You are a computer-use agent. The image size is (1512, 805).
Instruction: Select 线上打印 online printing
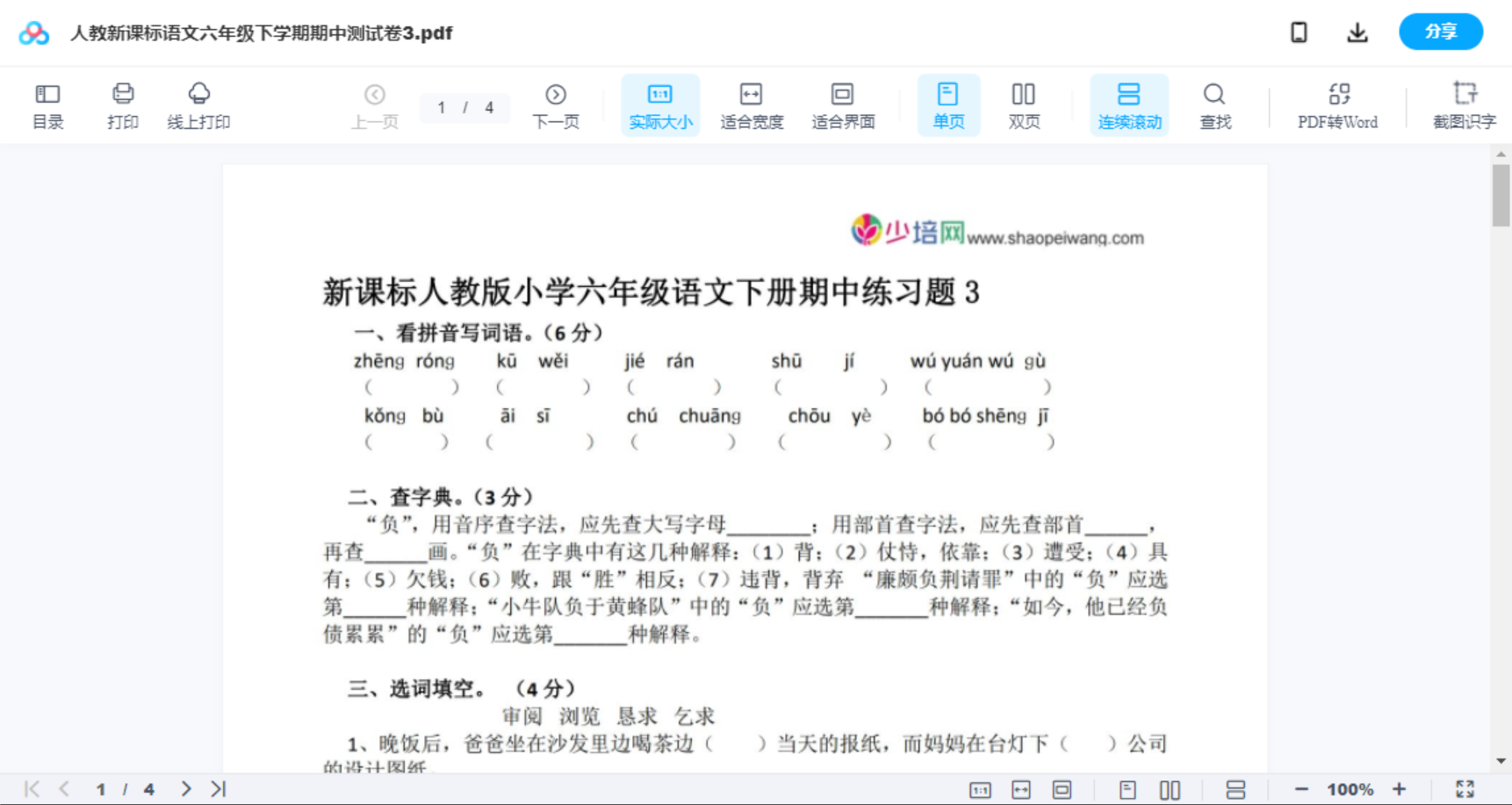click(199, 104)
